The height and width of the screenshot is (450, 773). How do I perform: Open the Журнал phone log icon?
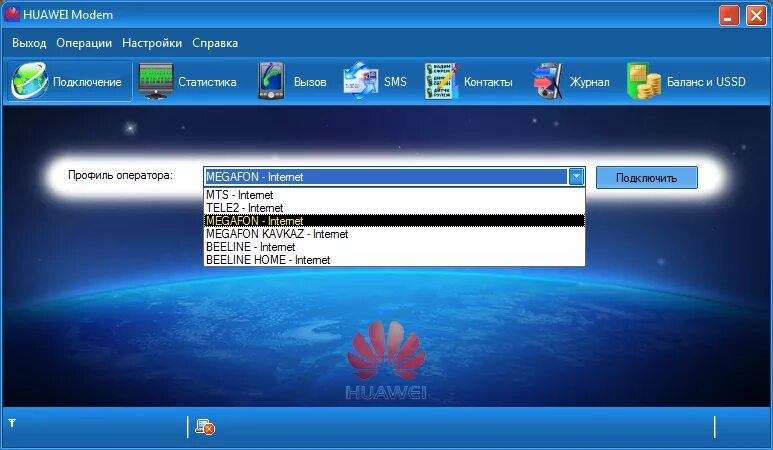[x=547, y=81]
